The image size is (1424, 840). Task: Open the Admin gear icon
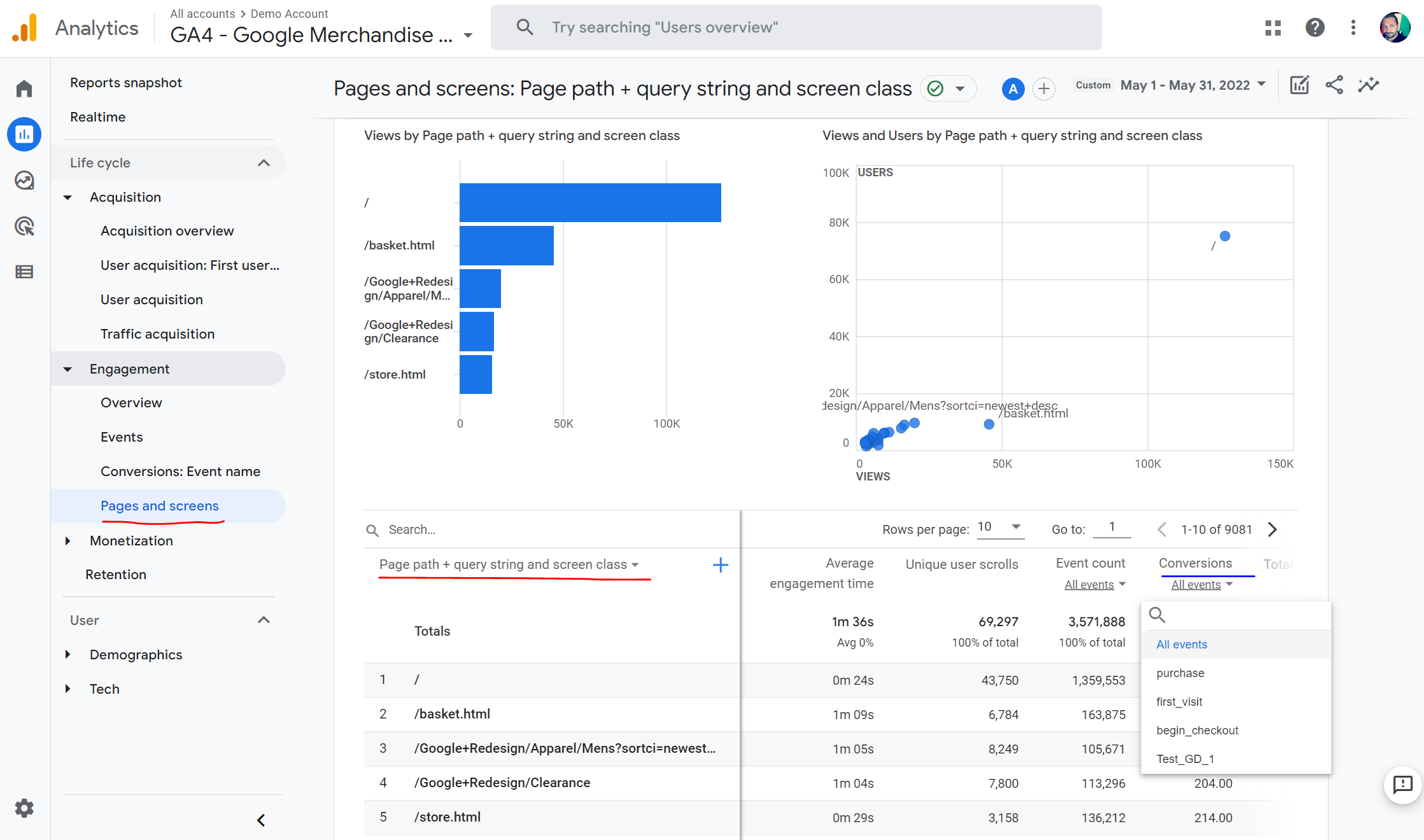click(24, 808)
